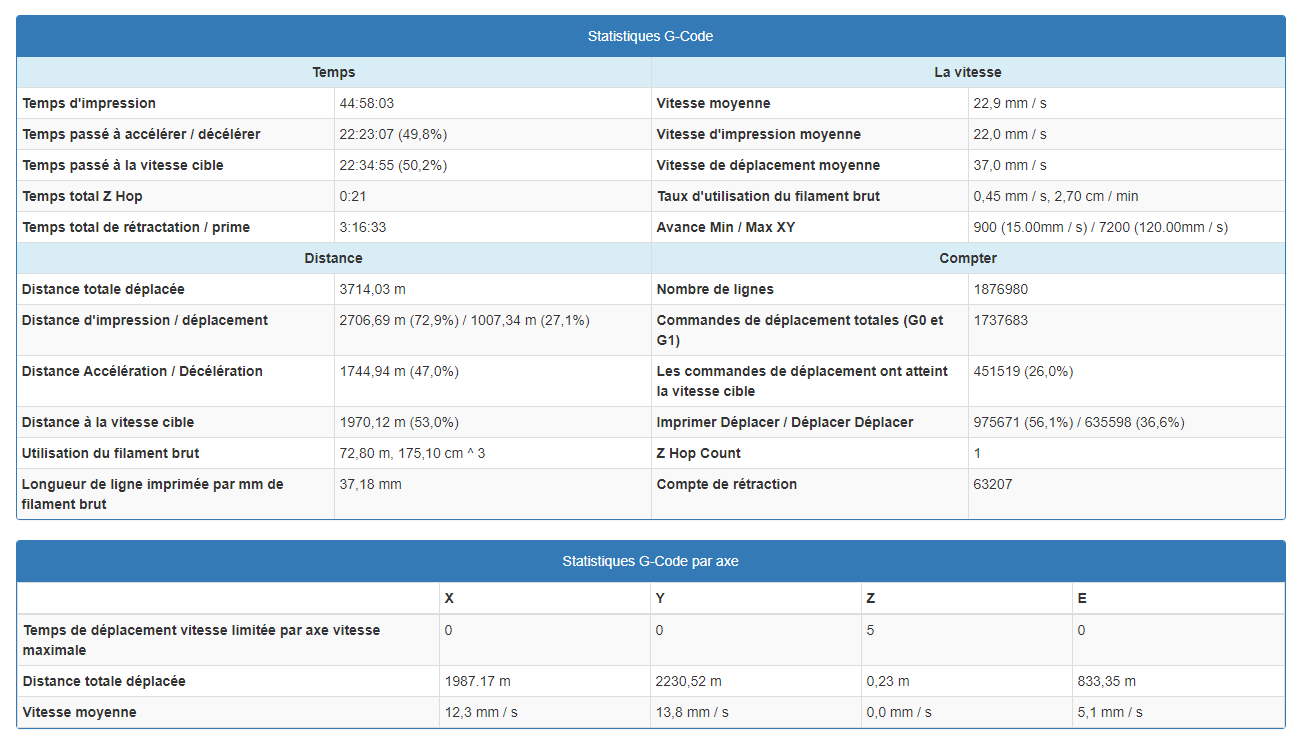Click the Z column header in axis table

pyautogui.click(x=871, y=598)
